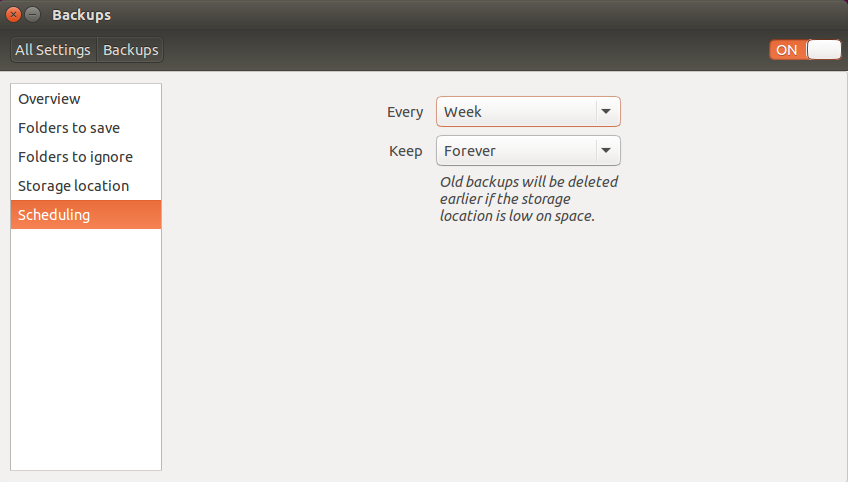The height and width of the screenshot is (482, 848).
Task: Click the 'Old backups will be deleted' note
Action: point(528,199)
